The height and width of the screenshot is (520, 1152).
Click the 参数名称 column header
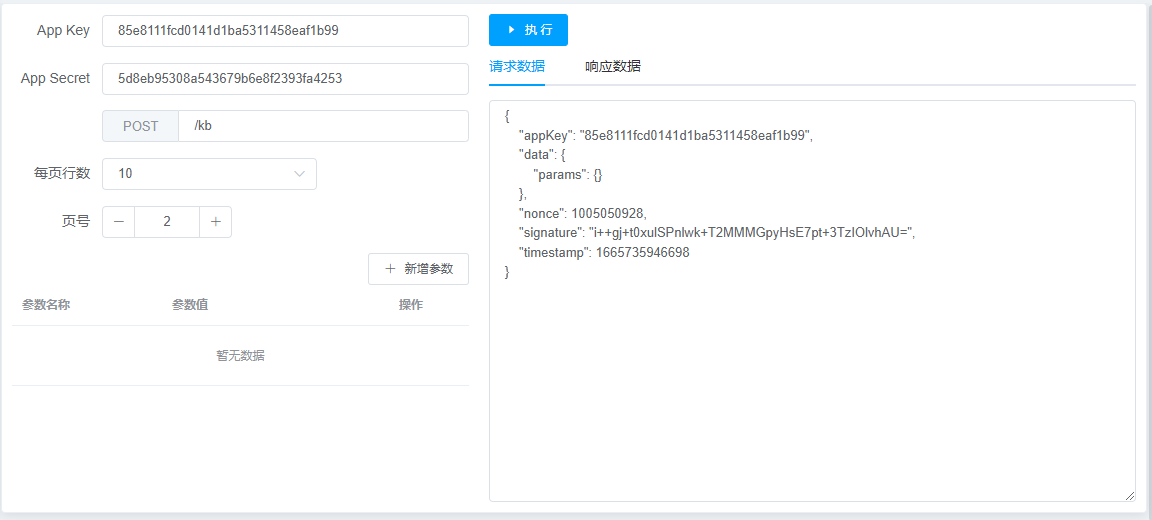pos(46,305)
